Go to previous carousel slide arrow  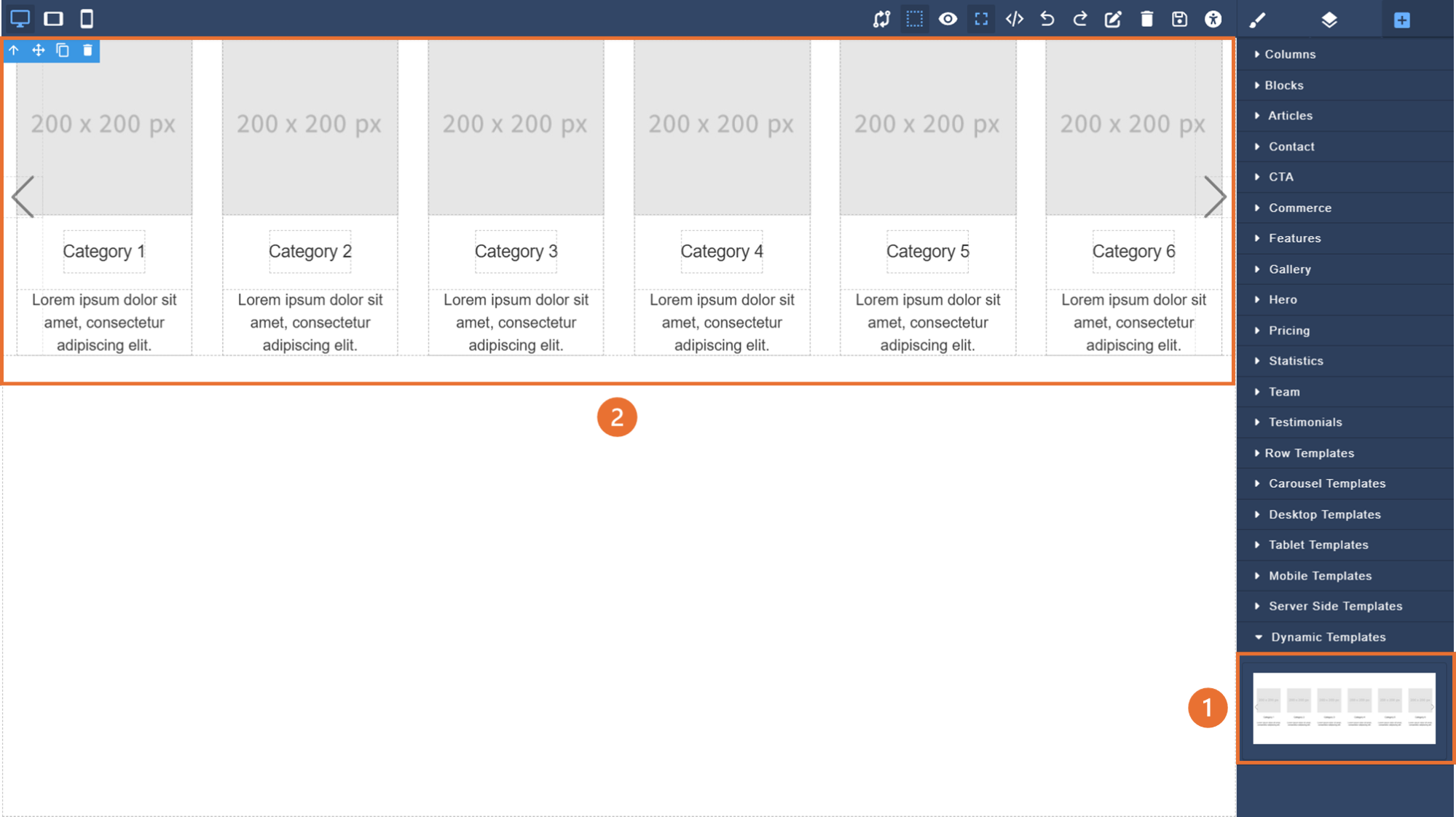point(23,197)
